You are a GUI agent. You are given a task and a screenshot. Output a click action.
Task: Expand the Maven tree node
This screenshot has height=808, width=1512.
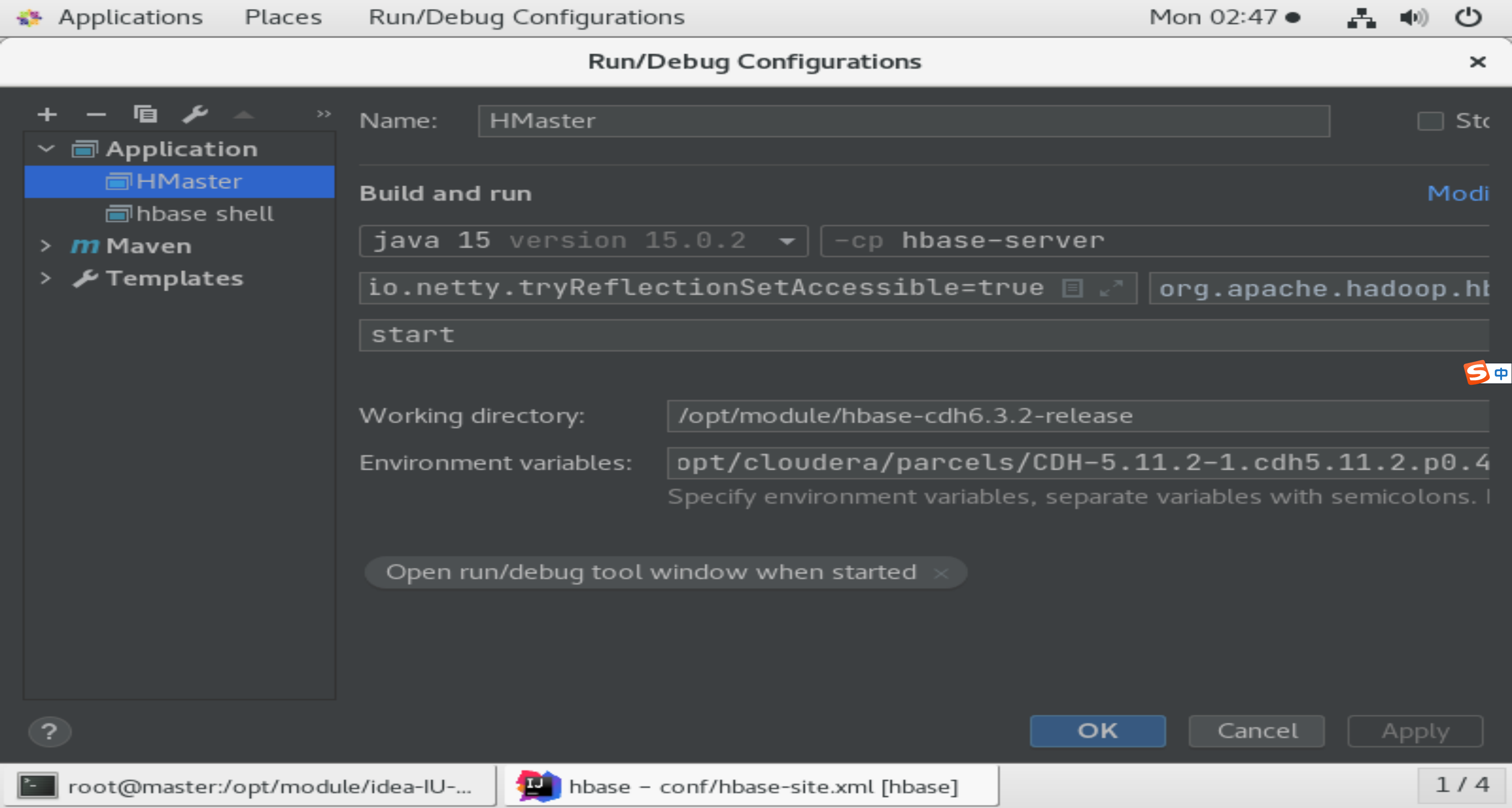click(x=46, y=246)
